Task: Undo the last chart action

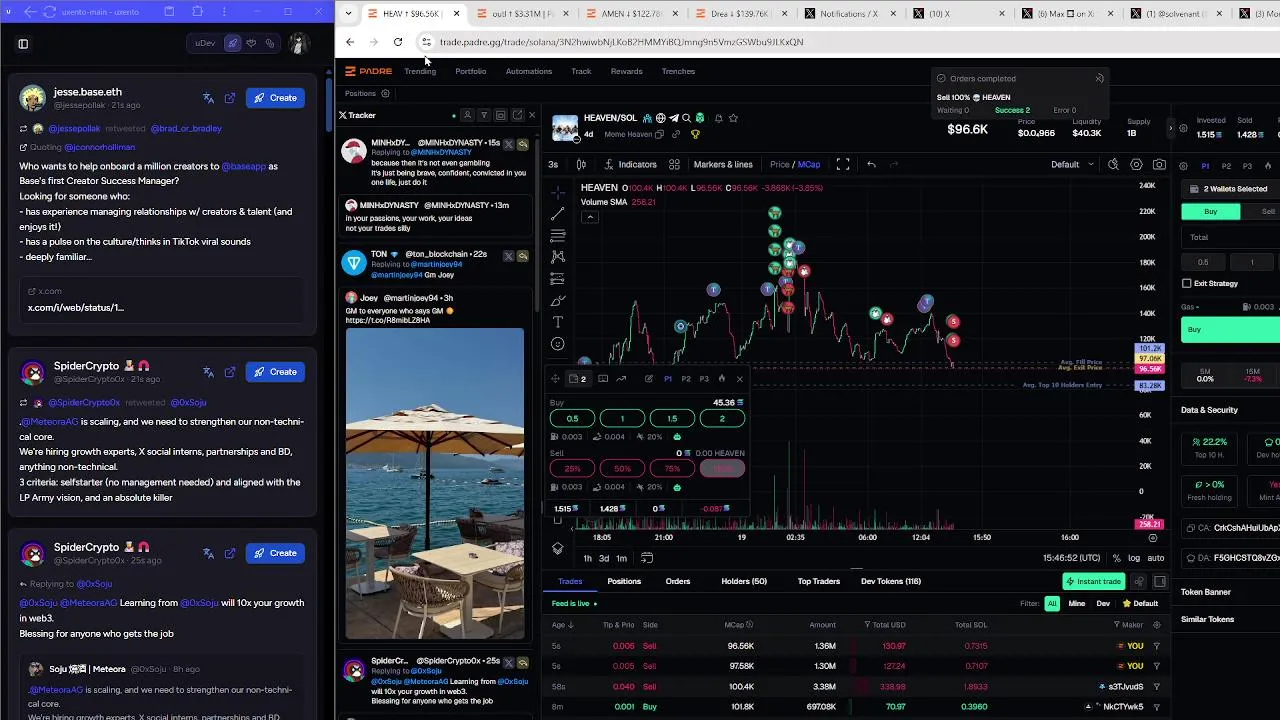Action: point(871,165)
